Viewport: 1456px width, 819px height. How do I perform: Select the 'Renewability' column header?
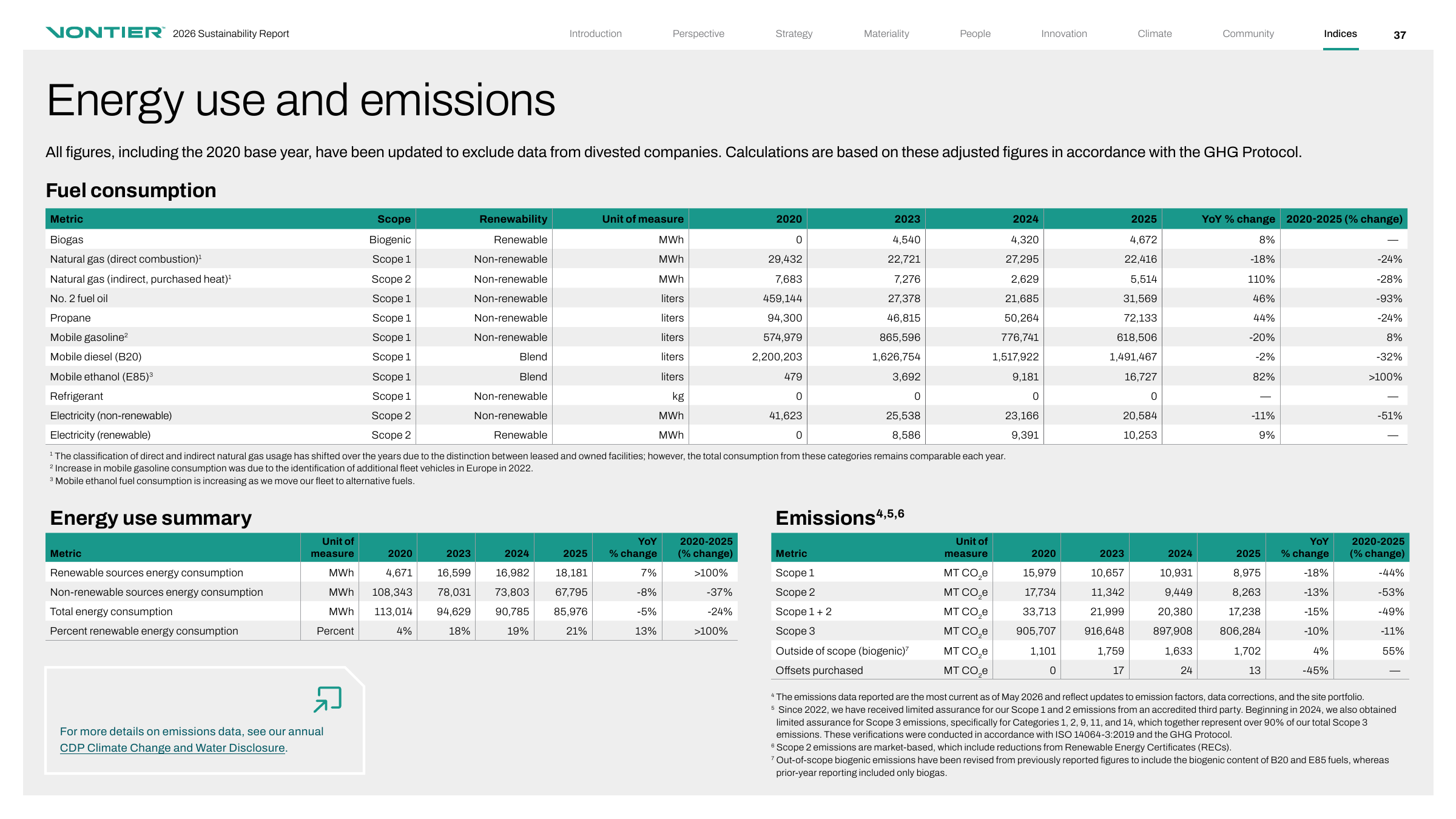pyautogui.click(x=513, y=219)
